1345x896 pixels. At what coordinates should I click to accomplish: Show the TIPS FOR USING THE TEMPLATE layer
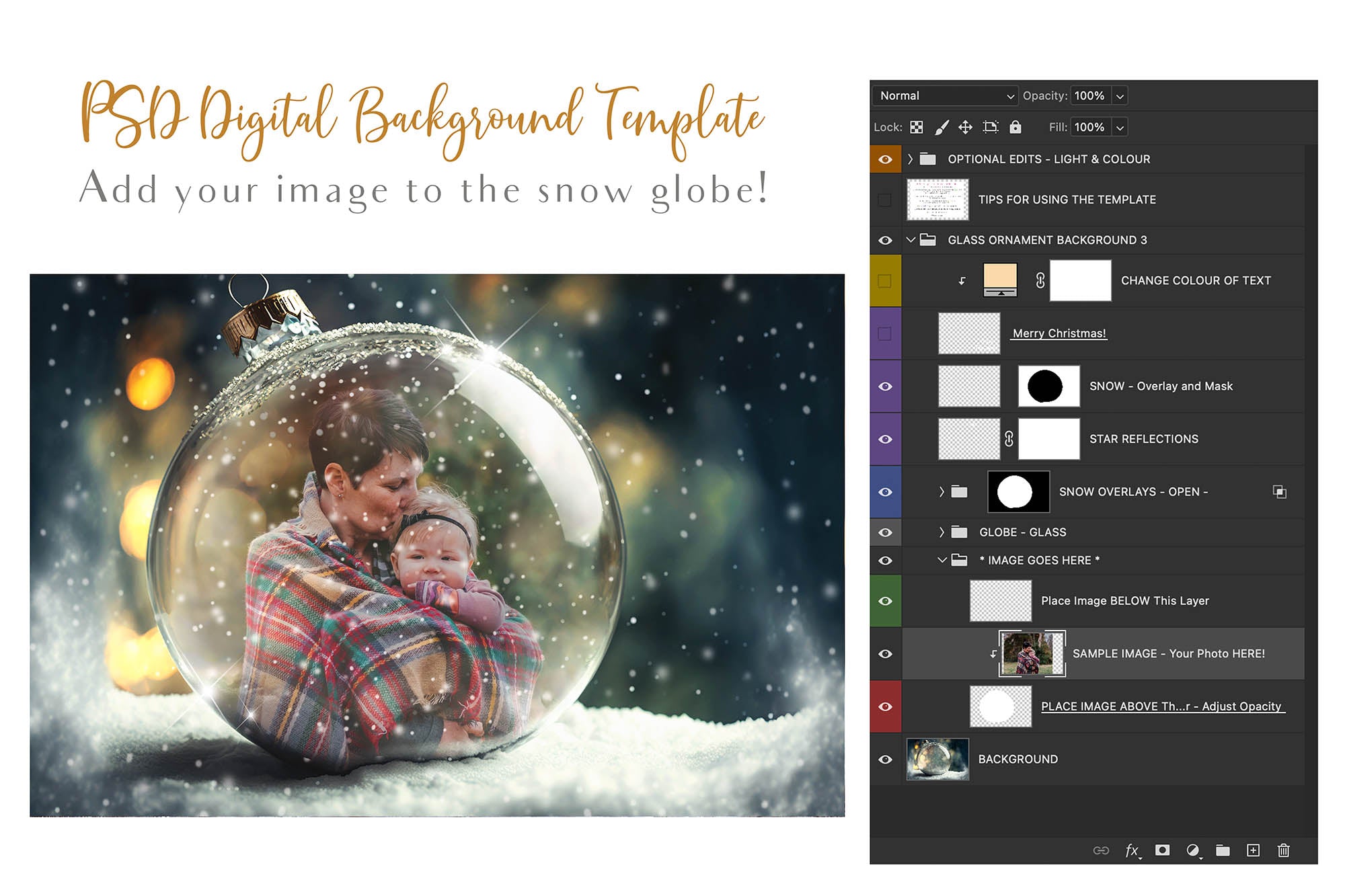(886, 199)
